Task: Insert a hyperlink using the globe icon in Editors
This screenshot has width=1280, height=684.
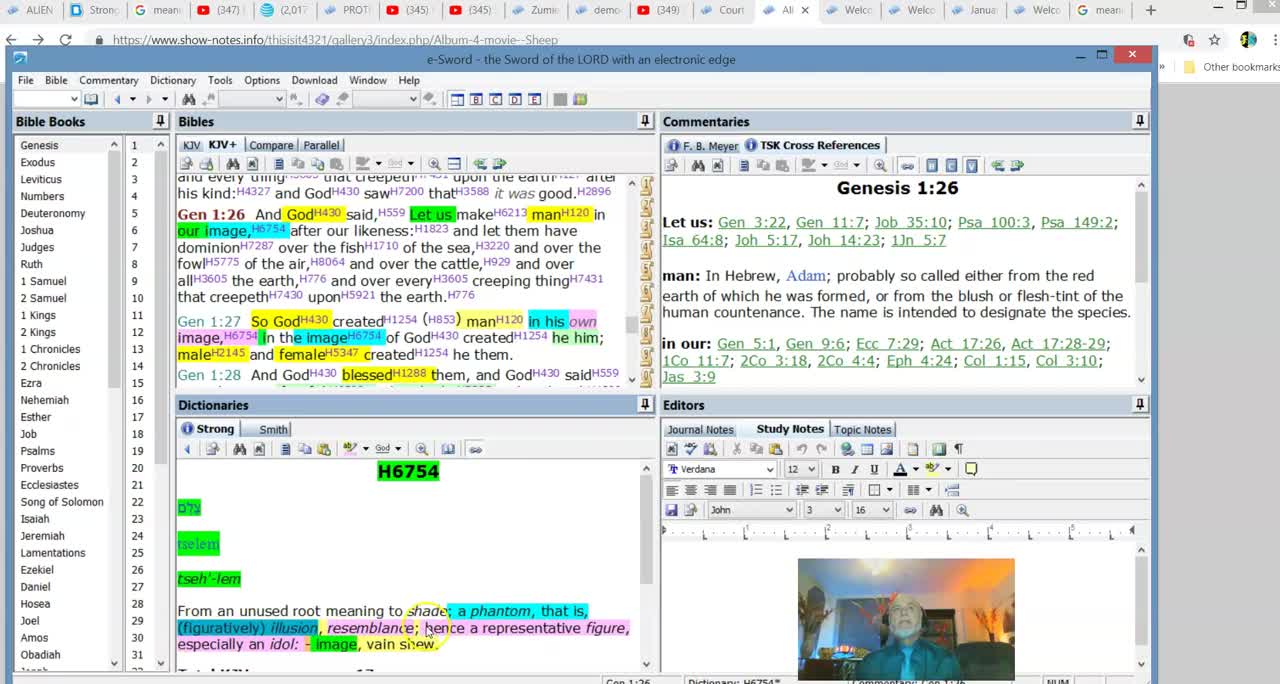Action: [x=847, y=449]
